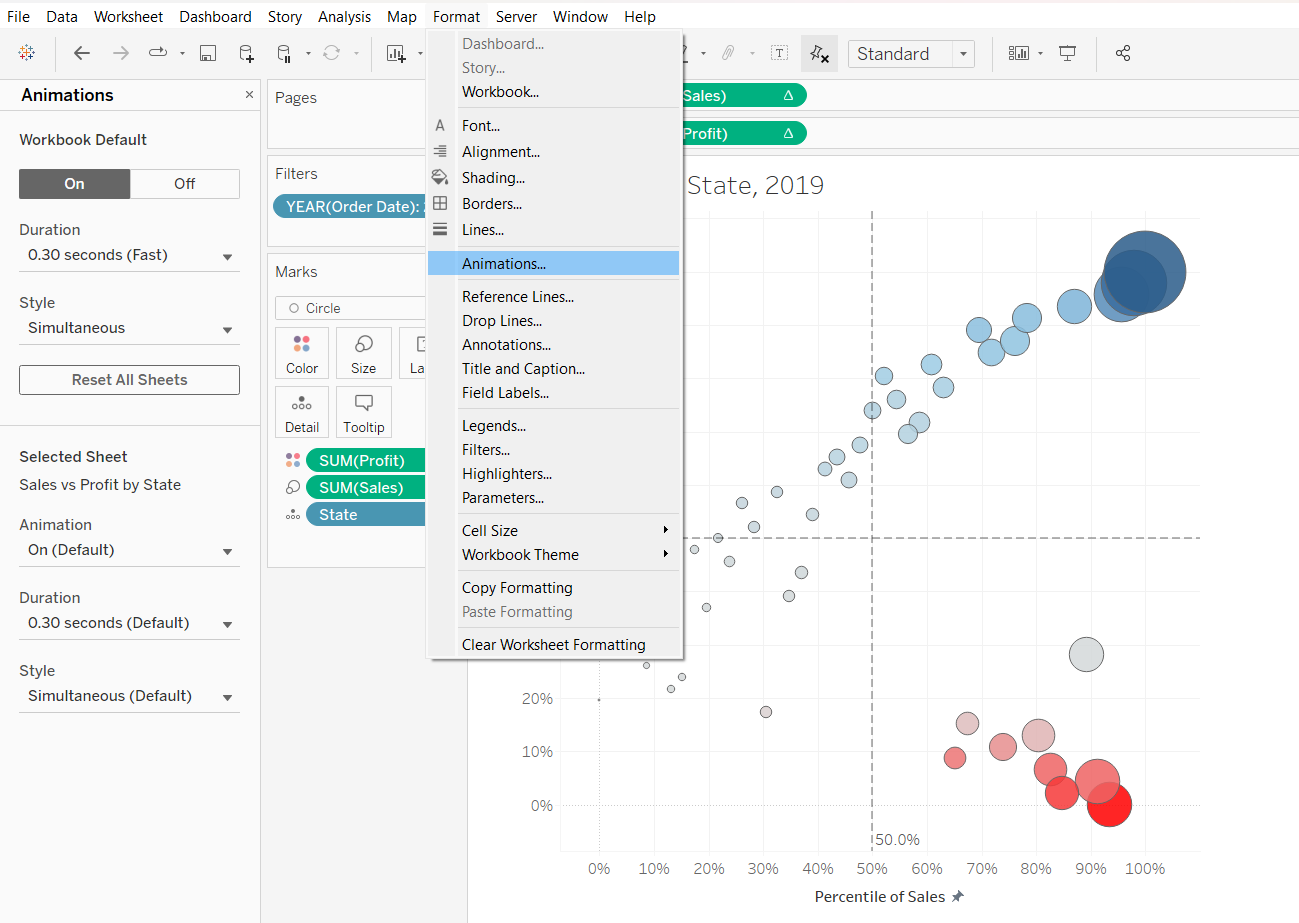Click the presentation mode icon
Screen dimensions: 1299x923
(x=1068, y=54)
